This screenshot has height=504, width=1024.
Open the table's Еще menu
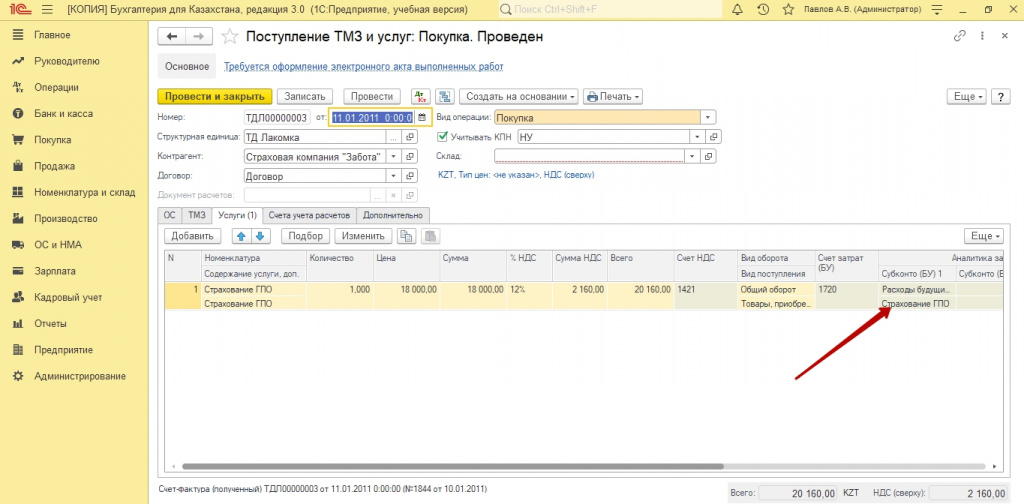[984, 236]
